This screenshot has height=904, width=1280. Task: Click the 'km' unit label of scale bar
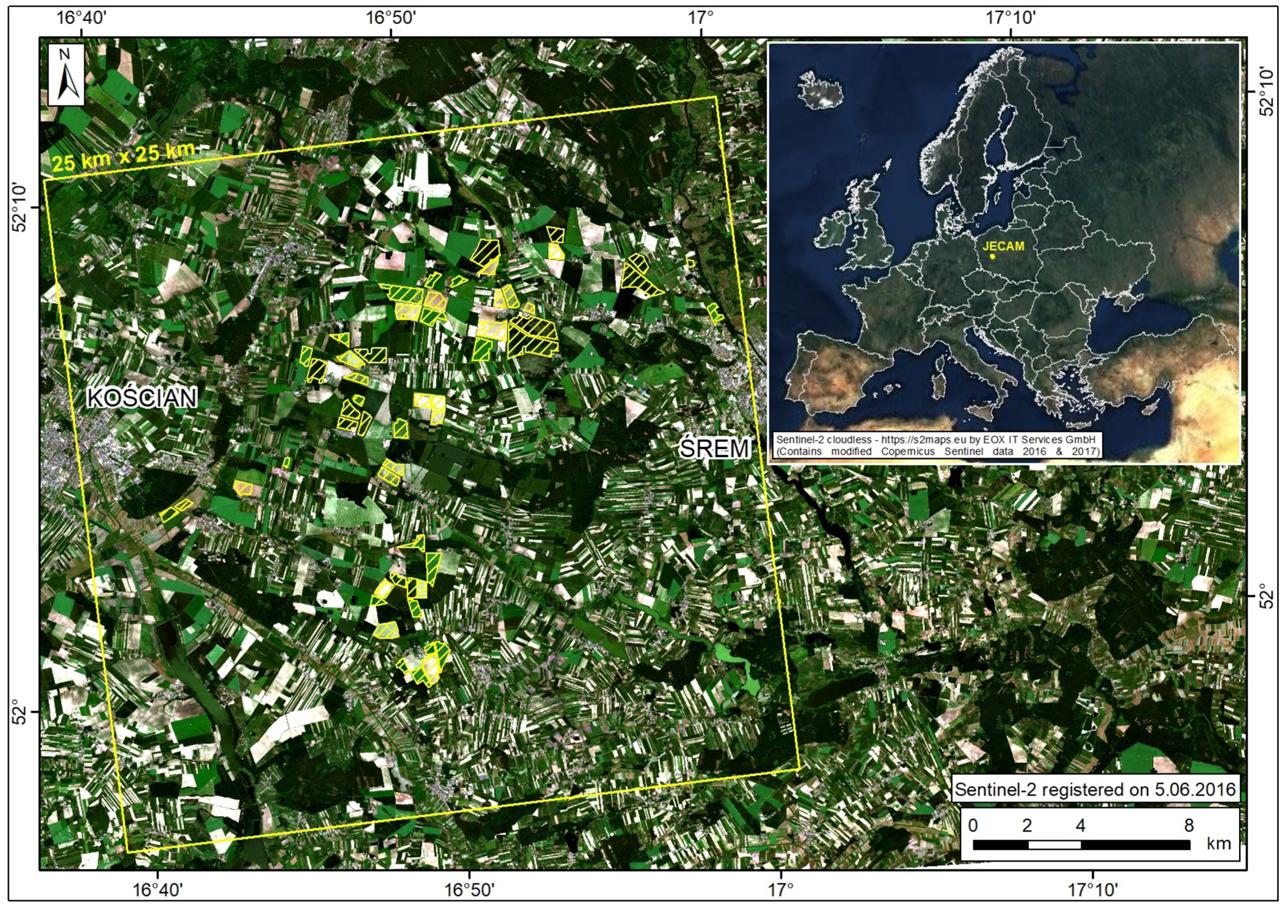[1218, 844]
